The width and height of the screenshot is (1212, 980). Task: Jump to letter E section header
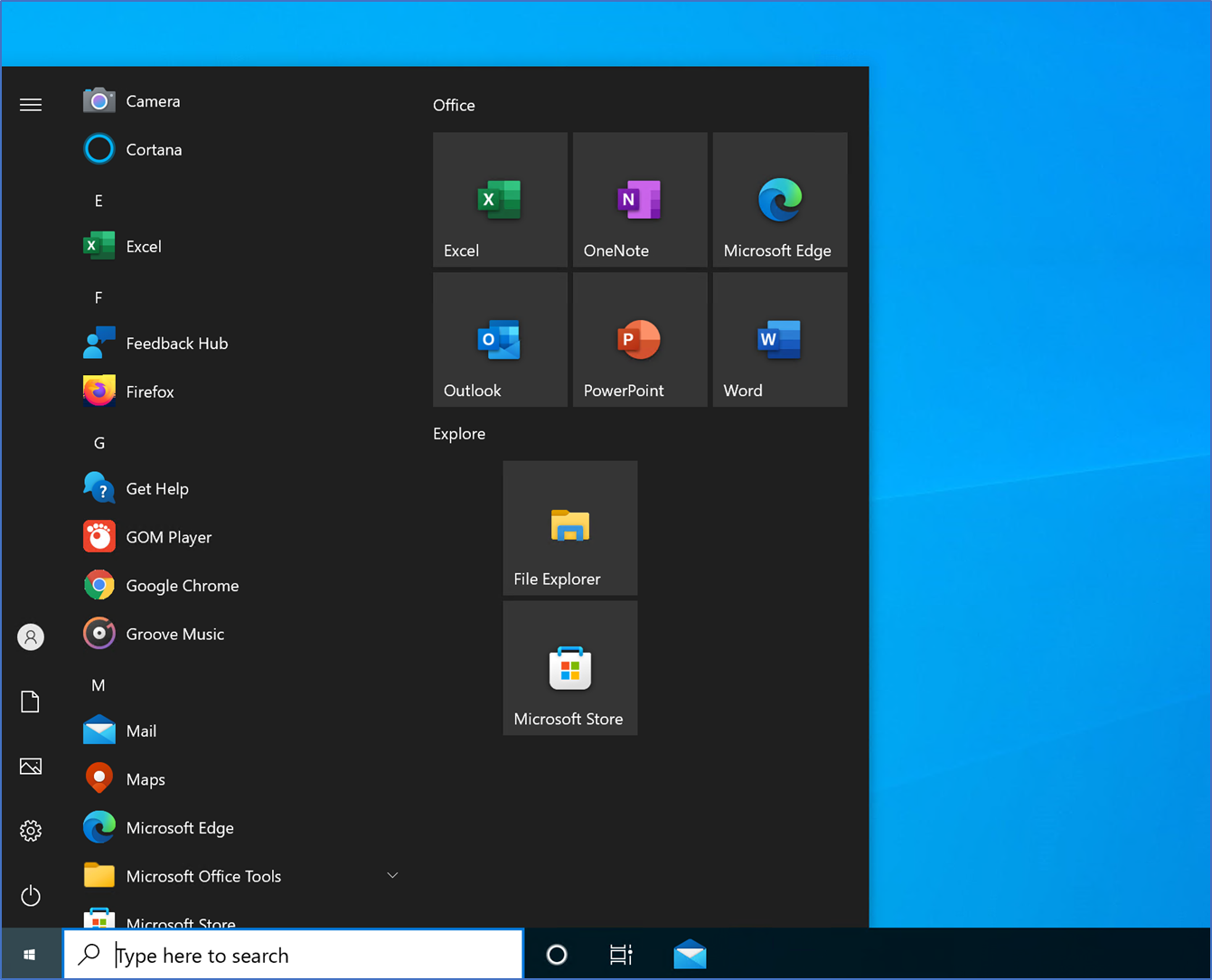coord(99,201)
